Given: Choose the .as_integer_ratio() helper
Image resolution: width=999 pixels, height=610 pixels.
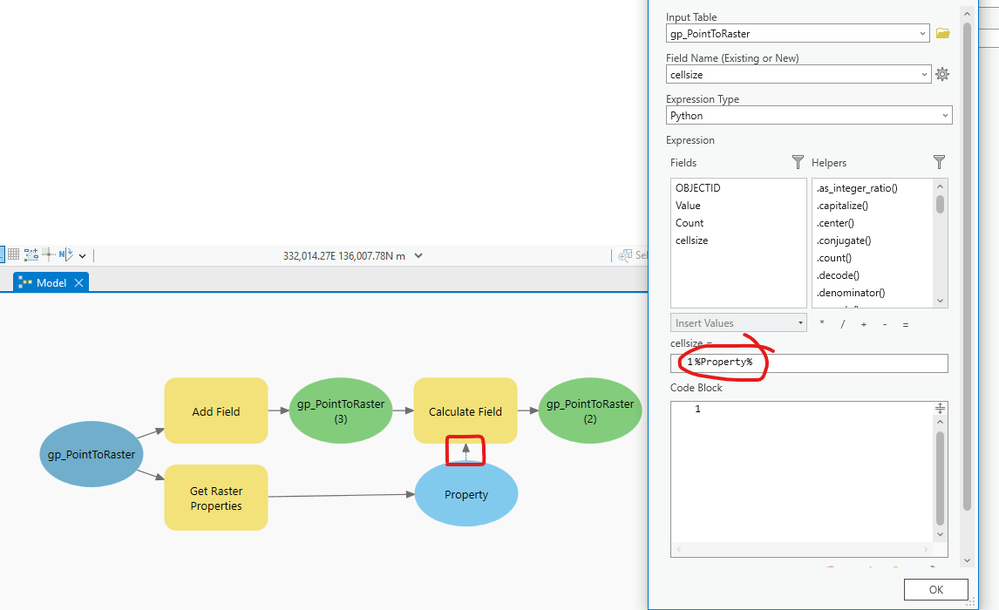Looking at the screenshot, I should click(857, 188).
